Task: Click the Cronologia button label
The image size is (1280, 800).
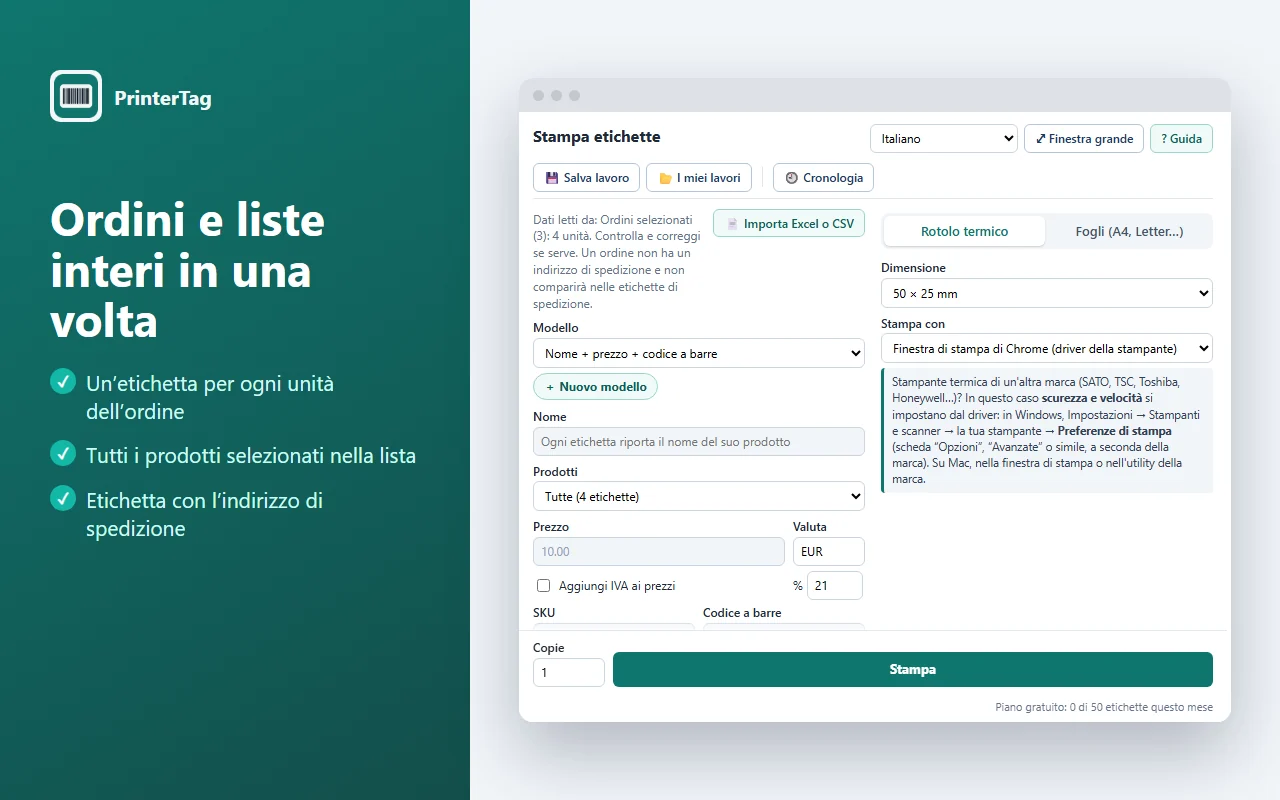Action: (833, 178)
